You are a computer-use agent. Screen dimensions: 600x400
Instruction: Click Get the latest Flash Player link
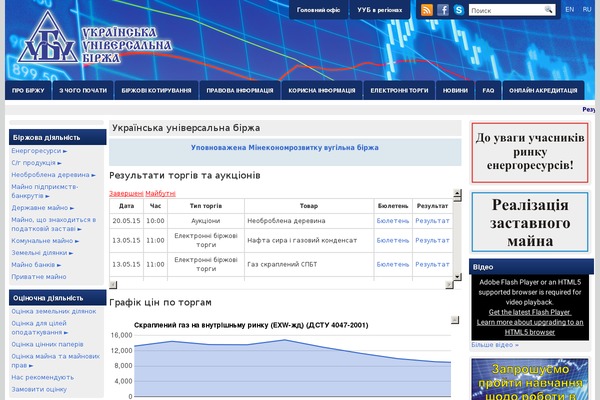(x=530, y=312)
